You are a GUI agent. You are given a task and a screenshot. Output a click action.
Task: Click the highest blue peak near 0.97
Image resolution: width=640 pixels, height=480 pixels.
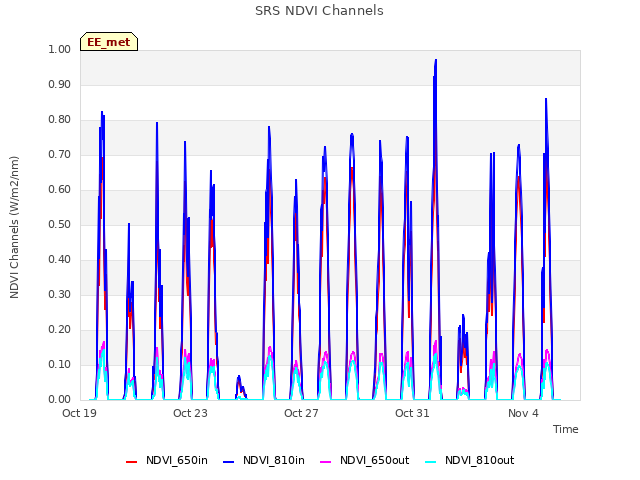(x=436, y=60)
